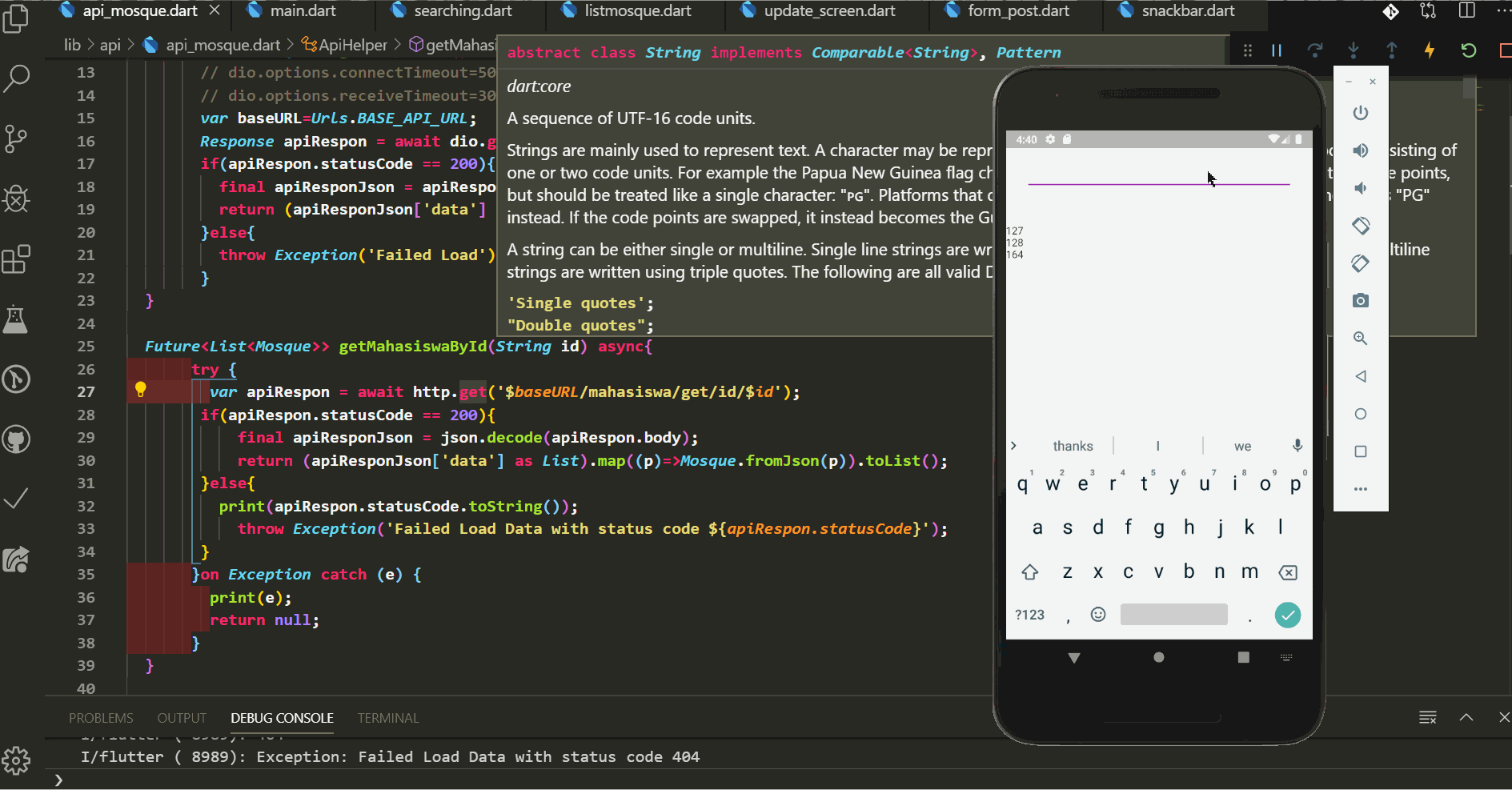Viewport: 1512px width, 790px height.
Task: Switch keyboard to symbols with the ?123 key
Action: [1029, 615]
